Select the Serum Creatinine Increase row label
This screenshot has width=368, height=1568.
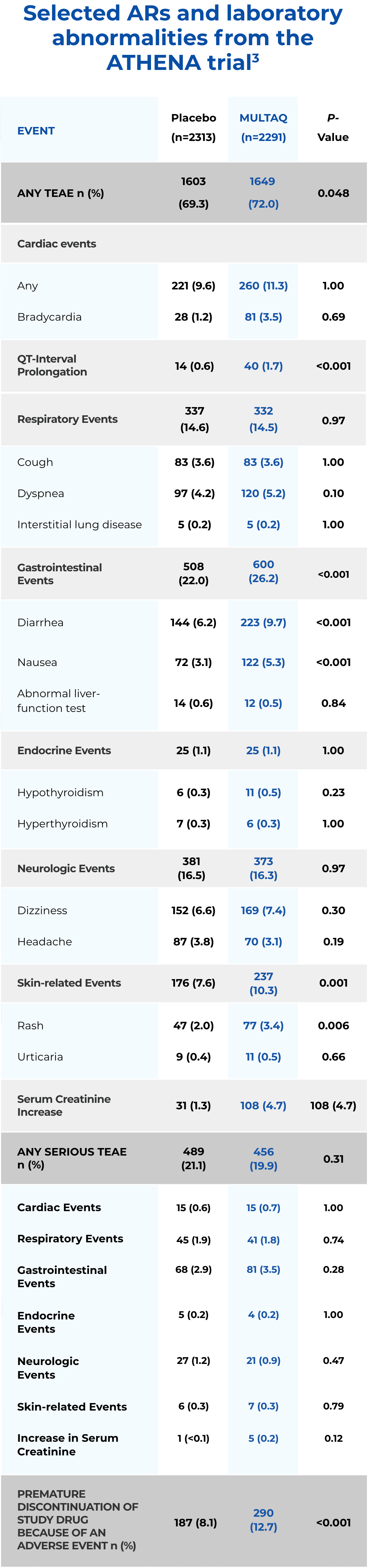64,1105
